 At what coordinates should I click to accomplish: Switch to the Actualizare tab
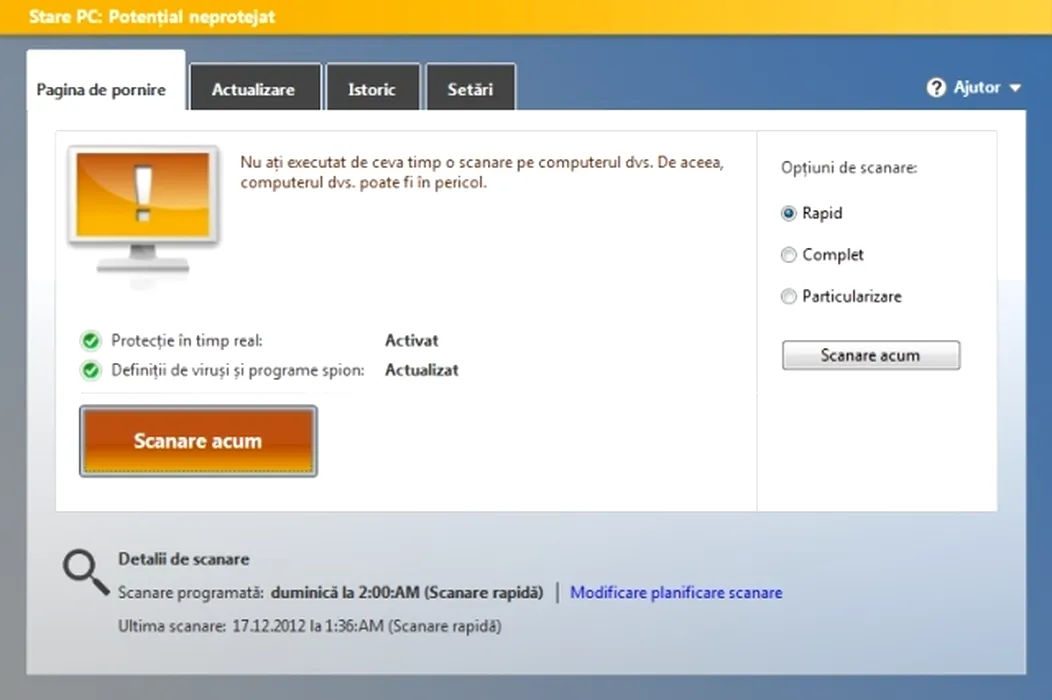[253, 89]
